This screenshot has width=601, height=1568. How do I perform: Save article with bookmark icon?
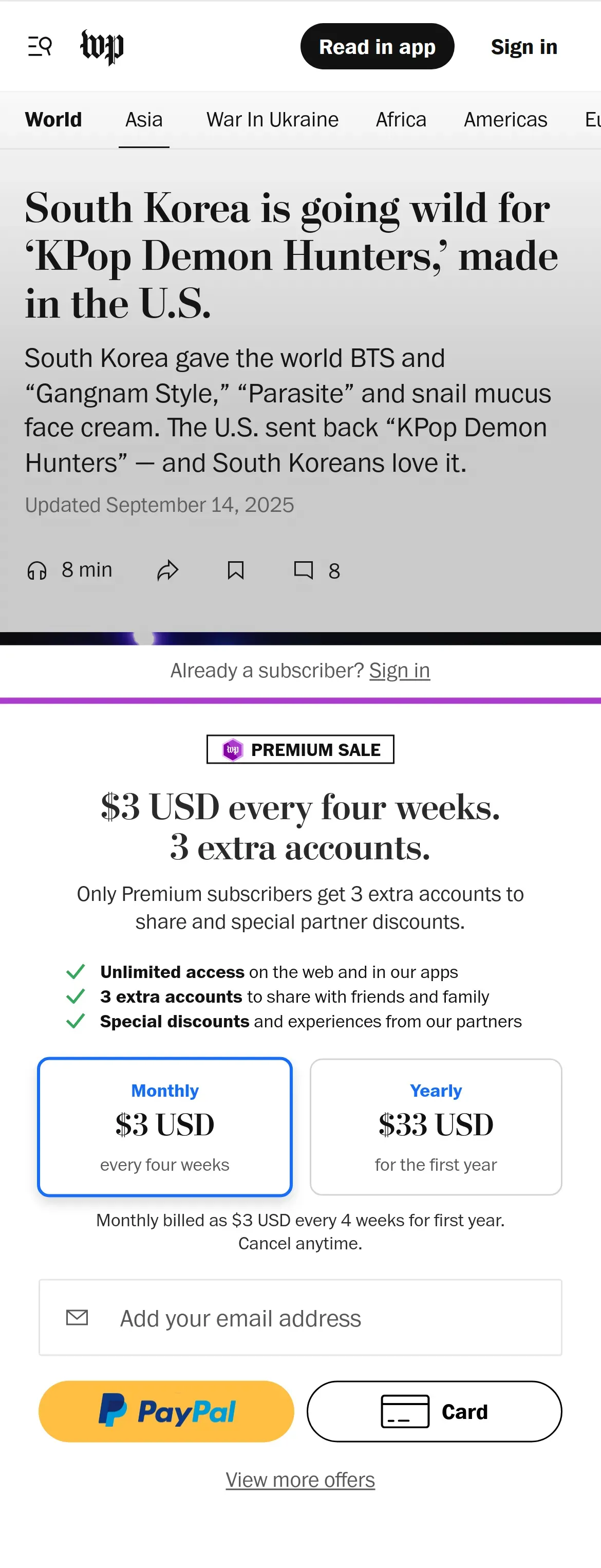(x=235, y=570)
